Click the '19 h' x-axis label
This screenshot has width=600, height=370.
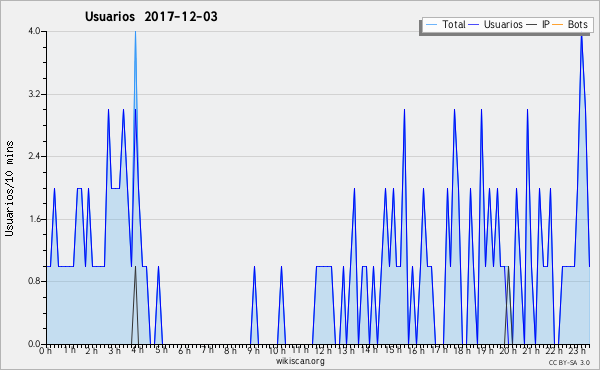(485, 350)
